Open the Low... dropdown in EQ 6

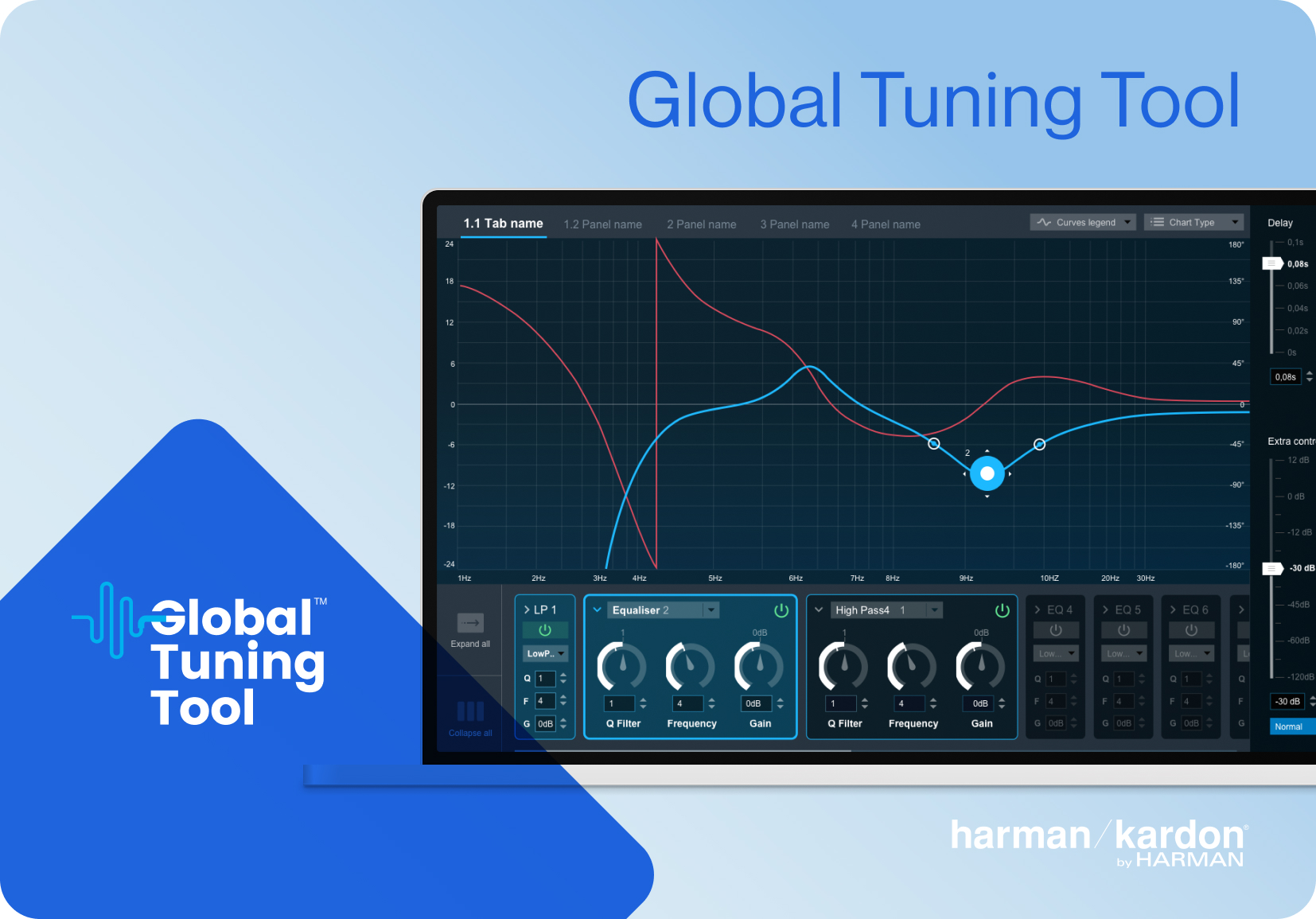tap(1191, 653)
